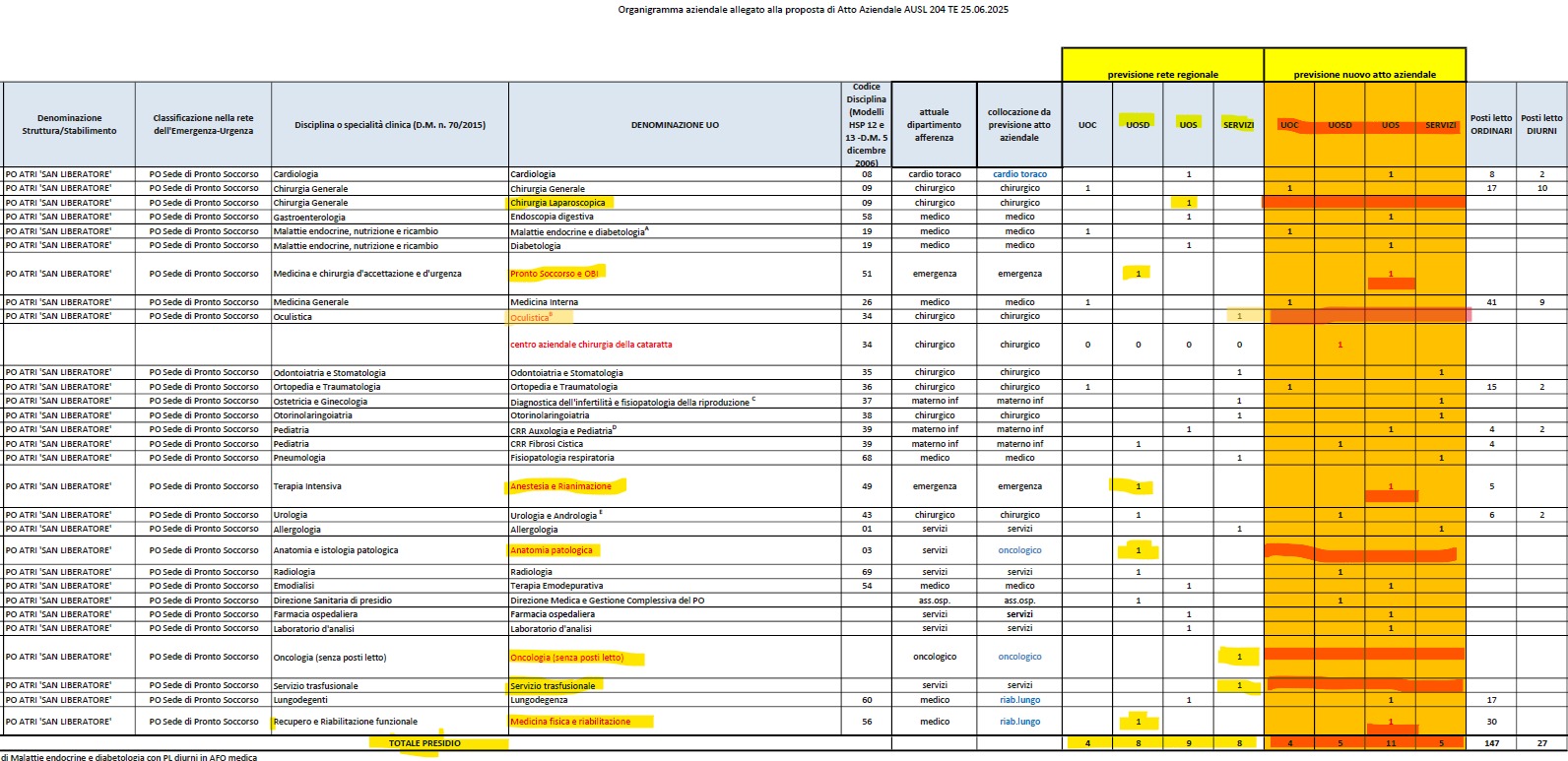Select the 'Codice Disciplina' column header
This screenshot has height=761, width=1568.
point(867,125)
